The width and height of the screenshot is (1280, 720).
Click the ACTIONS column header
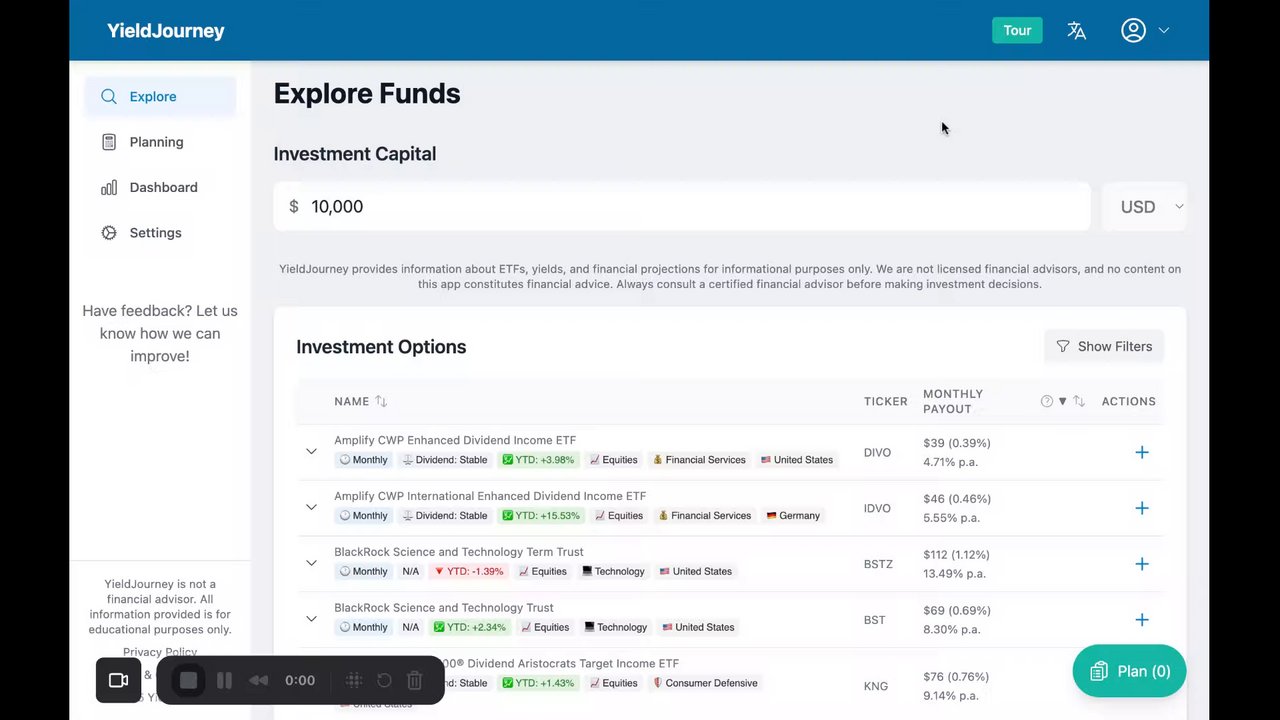(x=1128, y=401)
